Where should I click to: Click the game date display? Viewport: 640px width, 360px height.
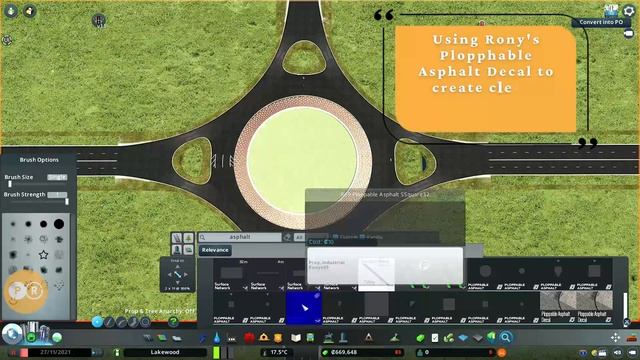click(x=56, y=352)
